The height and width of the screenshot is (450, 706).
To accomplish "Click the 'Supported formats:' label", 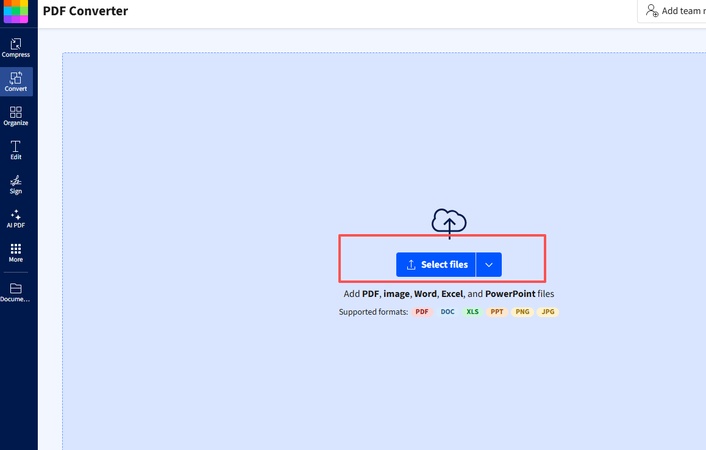I will tap(373, 312).
